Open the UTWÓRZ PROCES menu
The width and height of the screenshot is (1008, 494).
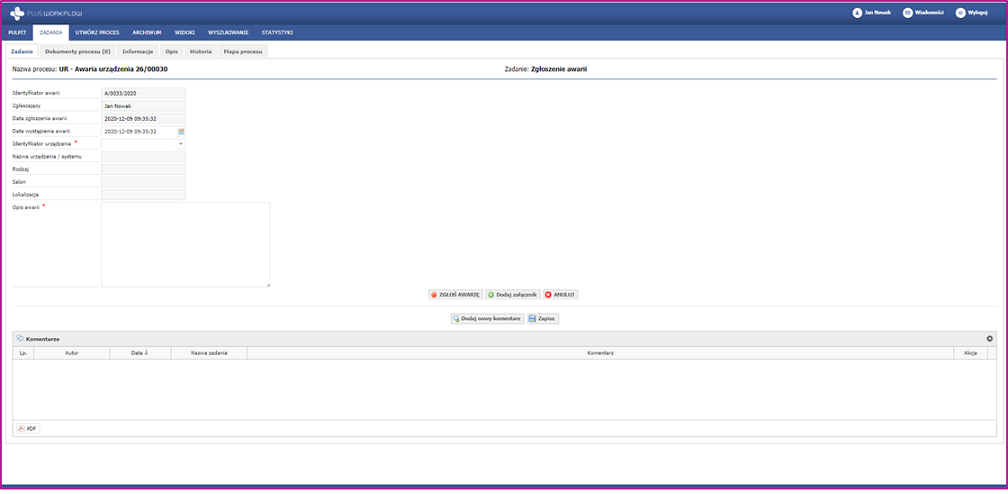[x=97, y=32]
